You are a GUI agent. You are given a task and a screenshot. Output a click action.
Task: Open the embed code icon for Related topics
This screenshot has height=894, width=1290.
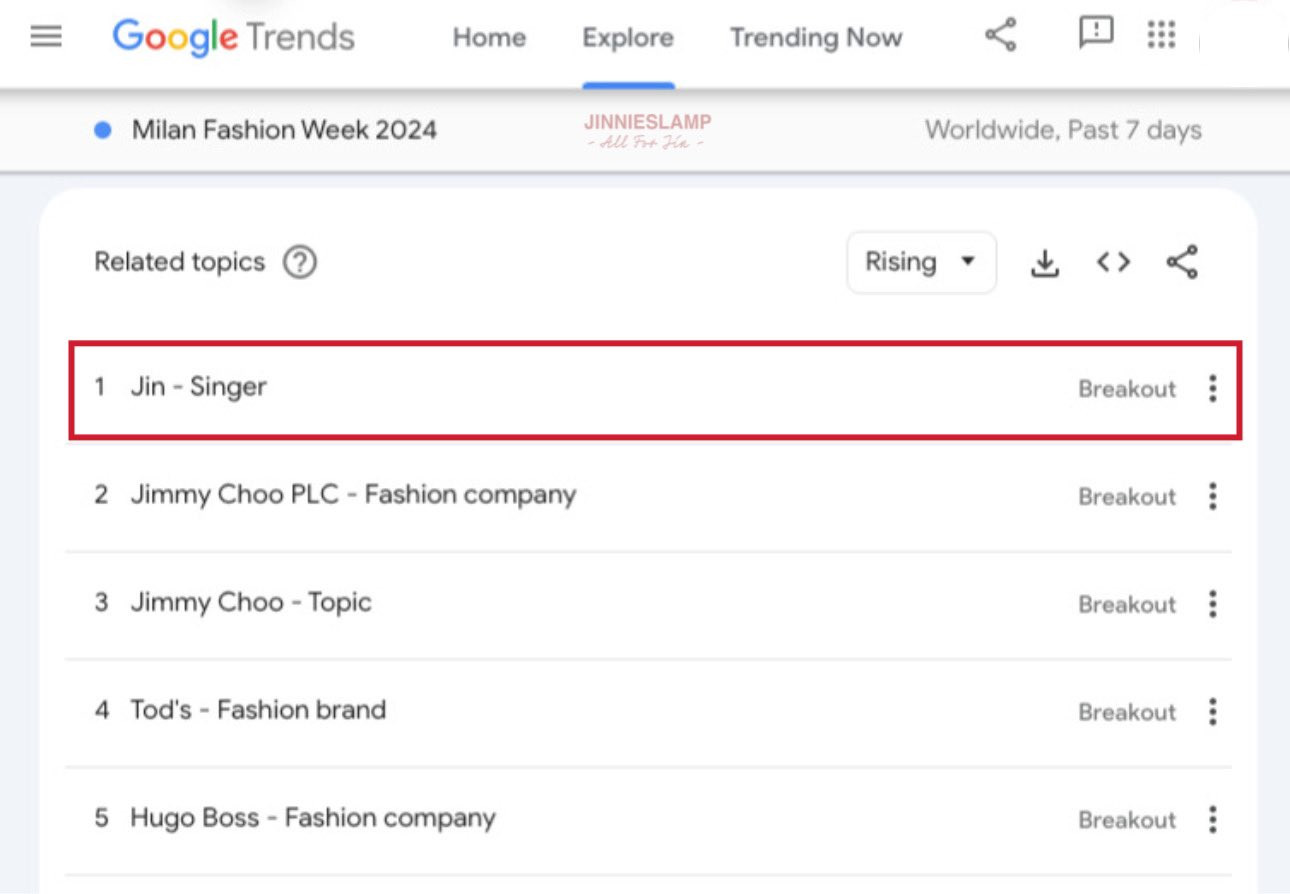tap(1112, 262)
